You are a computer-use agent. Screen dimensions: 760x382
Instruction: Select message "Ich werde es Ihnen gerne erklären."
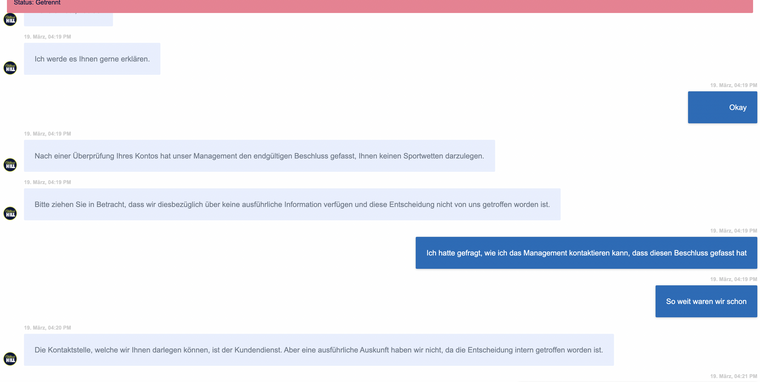92,59
